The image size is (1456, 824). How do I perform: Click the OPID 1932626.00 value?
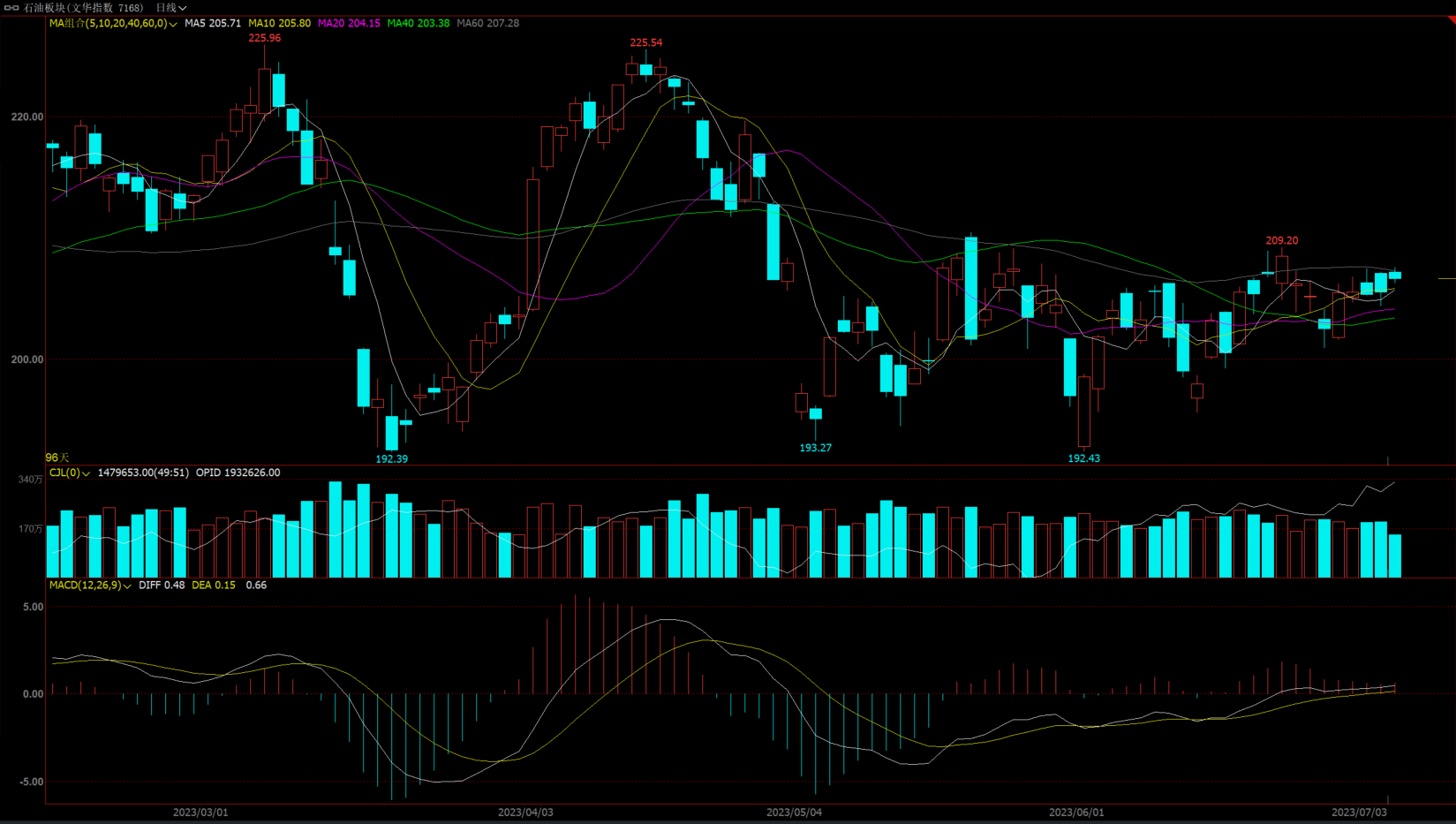coord(238,473)
